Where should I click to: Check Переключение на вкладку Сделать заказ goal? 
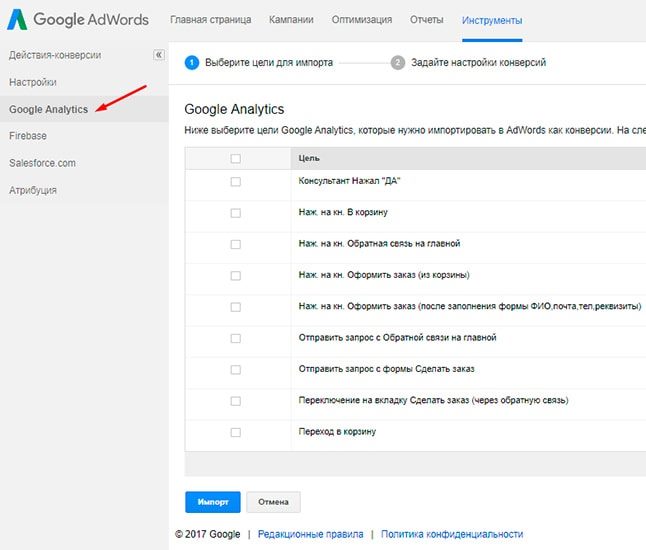coord(236,401)
